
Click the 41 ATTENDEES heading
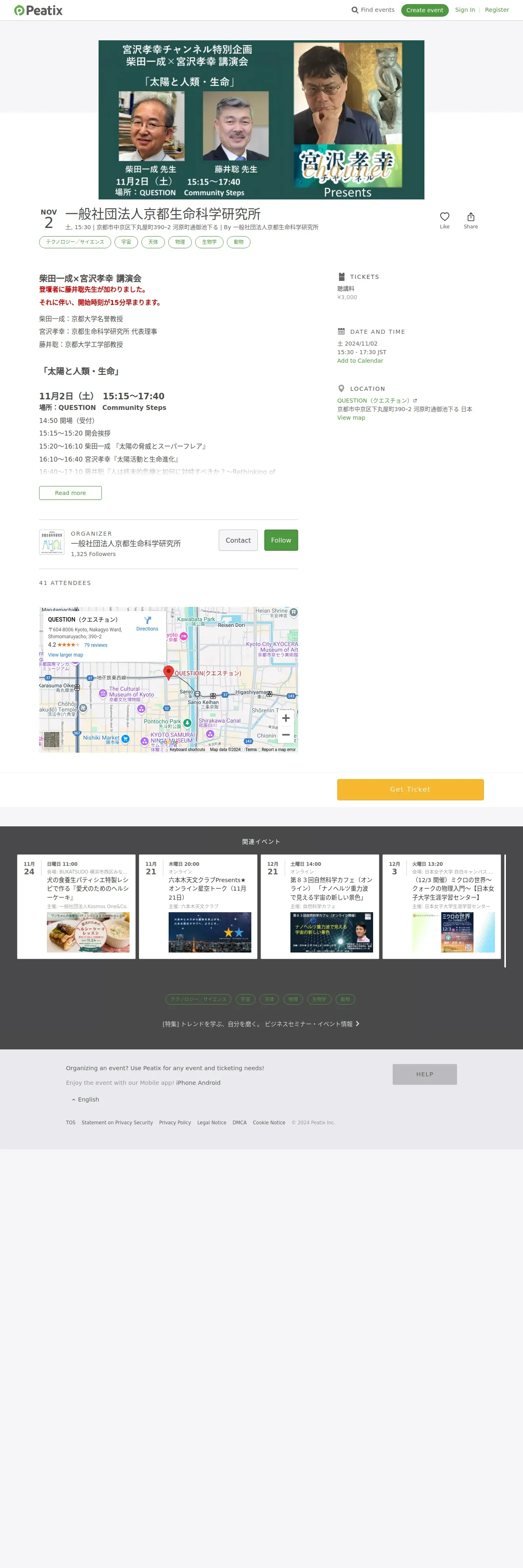point(65,583)
